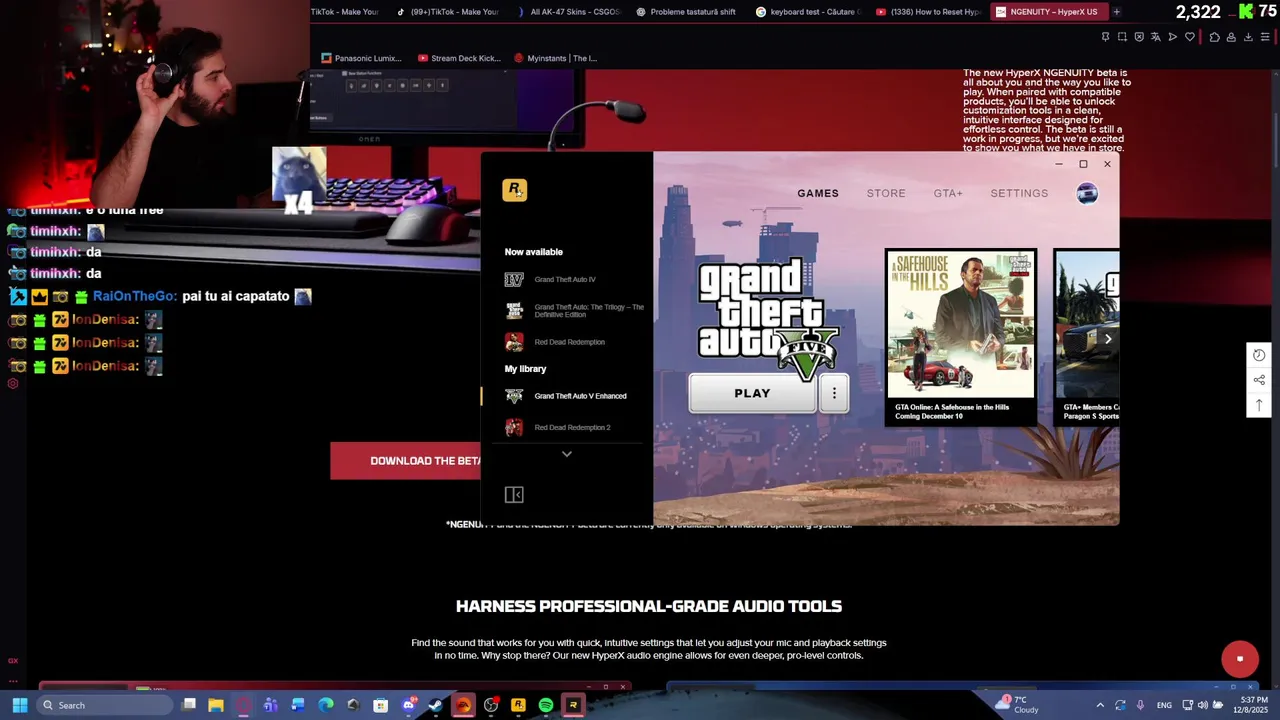Switch to How to Reset Hyp YouTube tab
Screen dimensions: 1280x720
tap(928, 12)
